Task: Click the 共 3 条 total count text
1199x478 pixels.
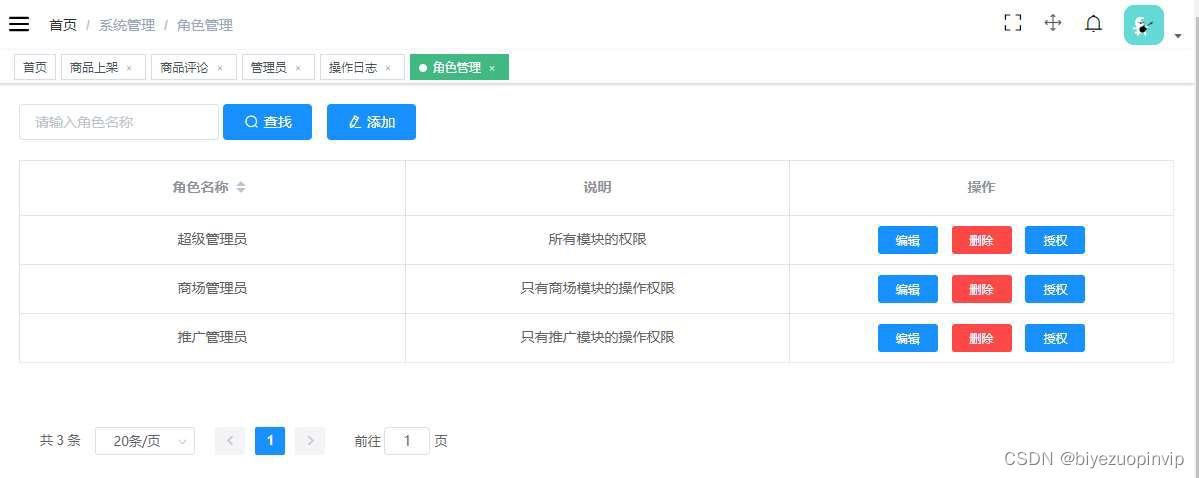Action: click(x=60, y=441)
